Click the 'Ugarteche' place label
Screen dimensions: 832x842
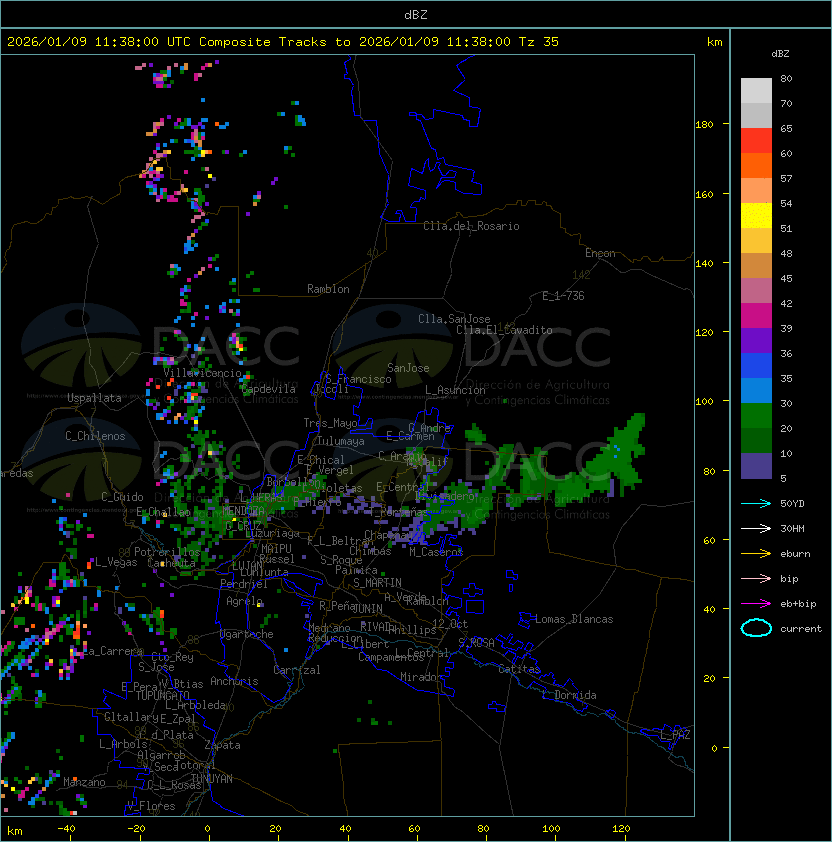[x=247, y=635]
